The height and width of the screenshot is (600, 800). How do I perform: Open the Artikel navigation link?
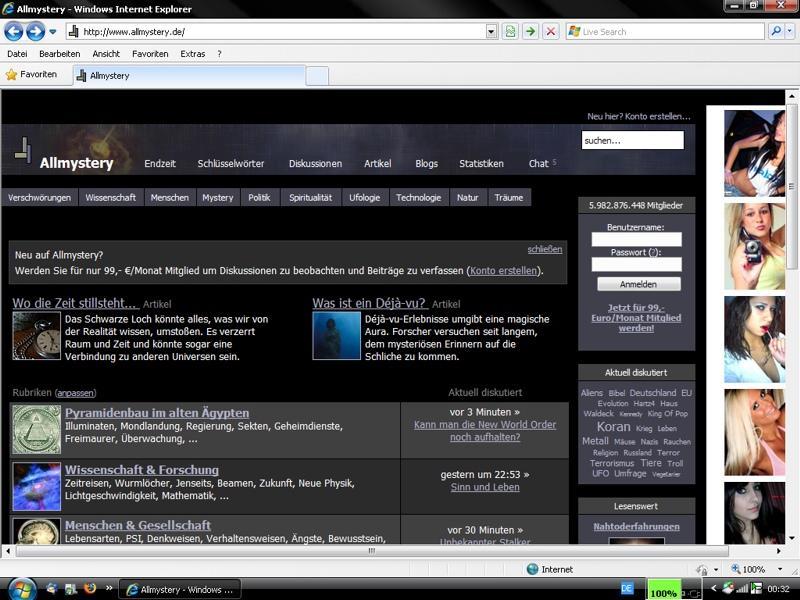(x=378, y=164)
